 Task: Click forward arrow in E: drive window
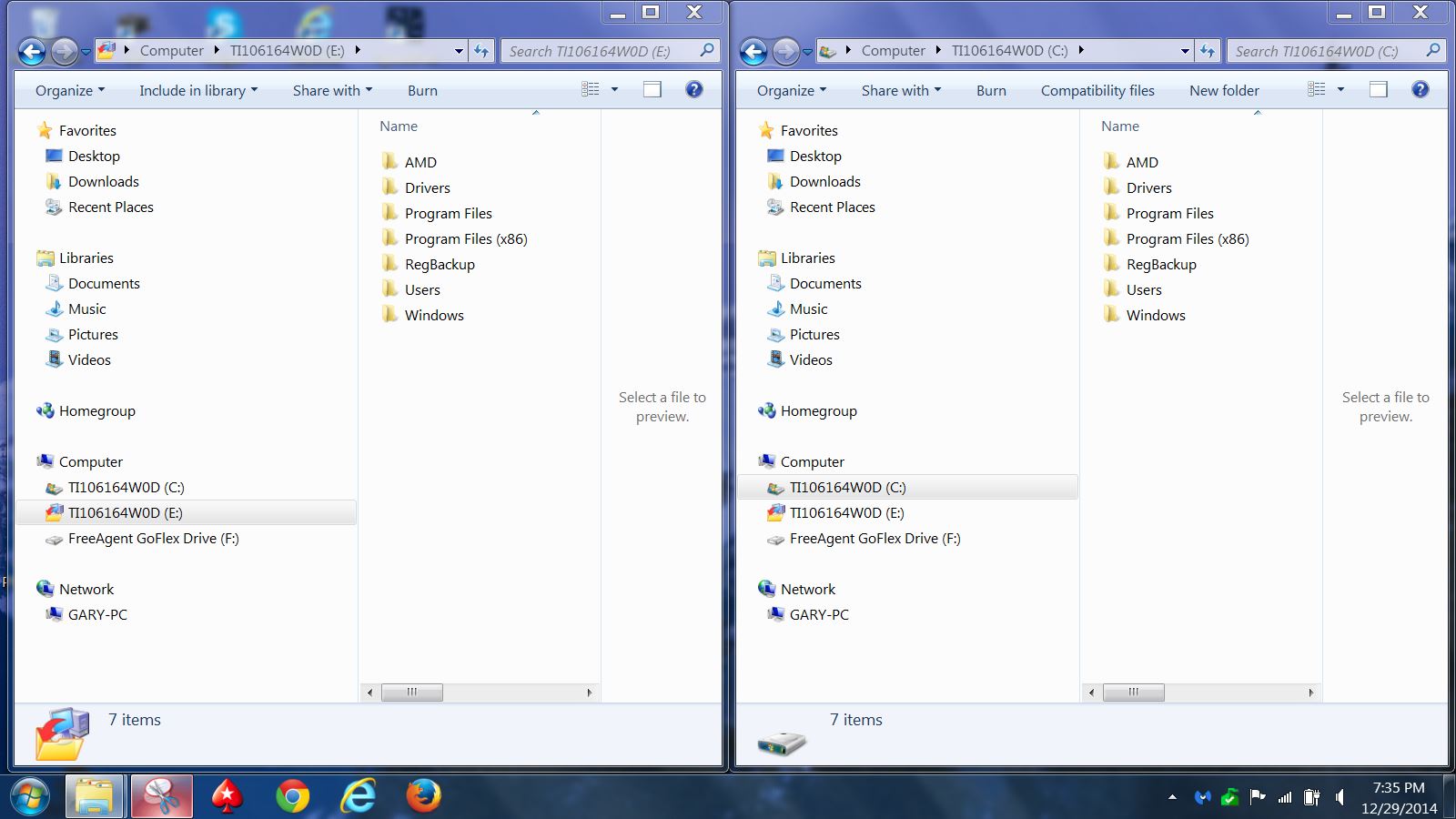[x=64, y=52]
